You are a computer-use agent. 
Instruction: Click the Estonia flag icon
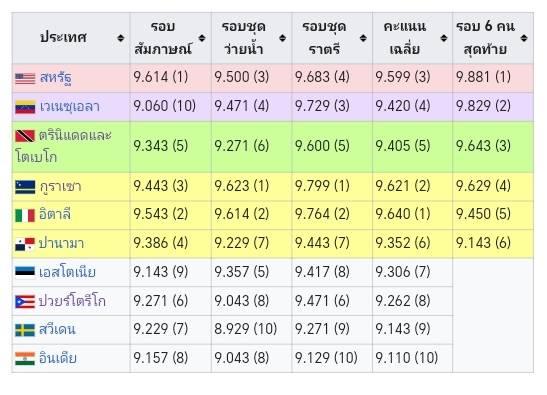(25, 273)
